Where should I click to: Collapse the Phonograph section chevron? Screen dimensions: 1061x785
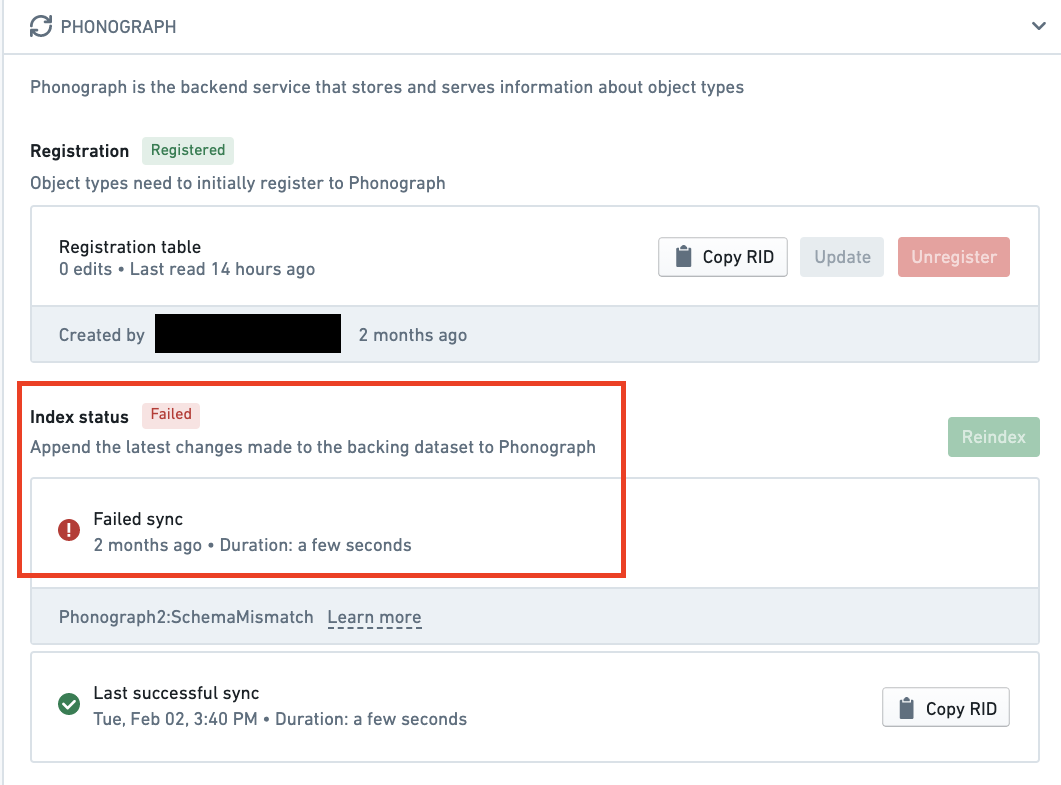point(1039,26)
